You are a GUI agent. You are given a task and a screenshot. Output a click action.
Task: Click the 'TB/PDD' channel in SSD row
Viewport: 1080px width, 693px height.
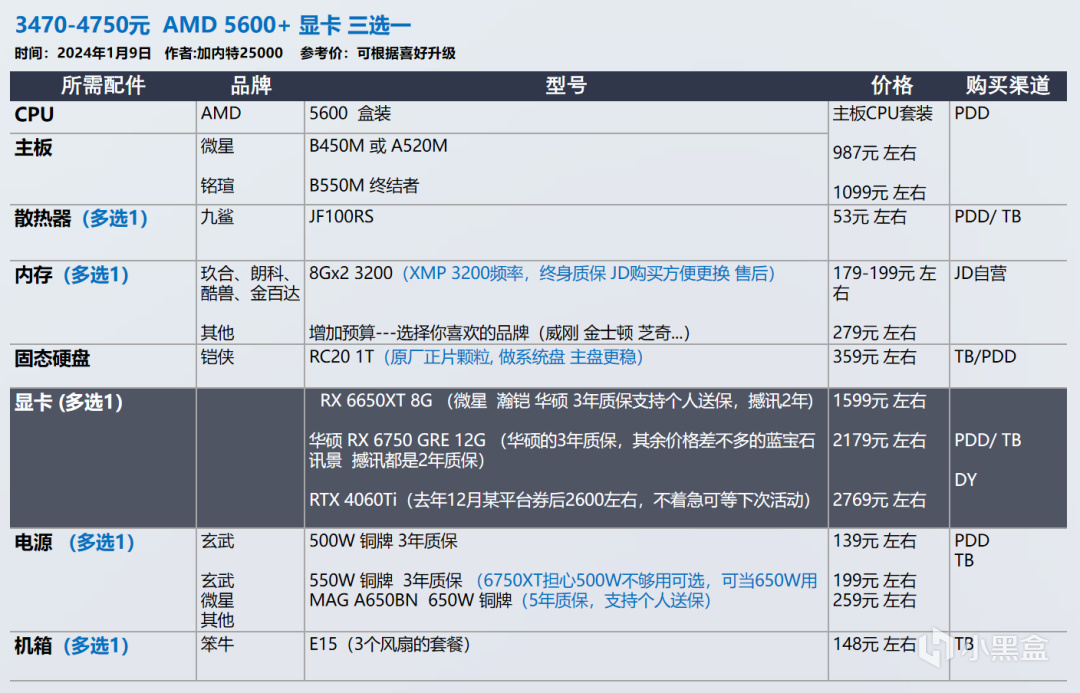(985, 357)
